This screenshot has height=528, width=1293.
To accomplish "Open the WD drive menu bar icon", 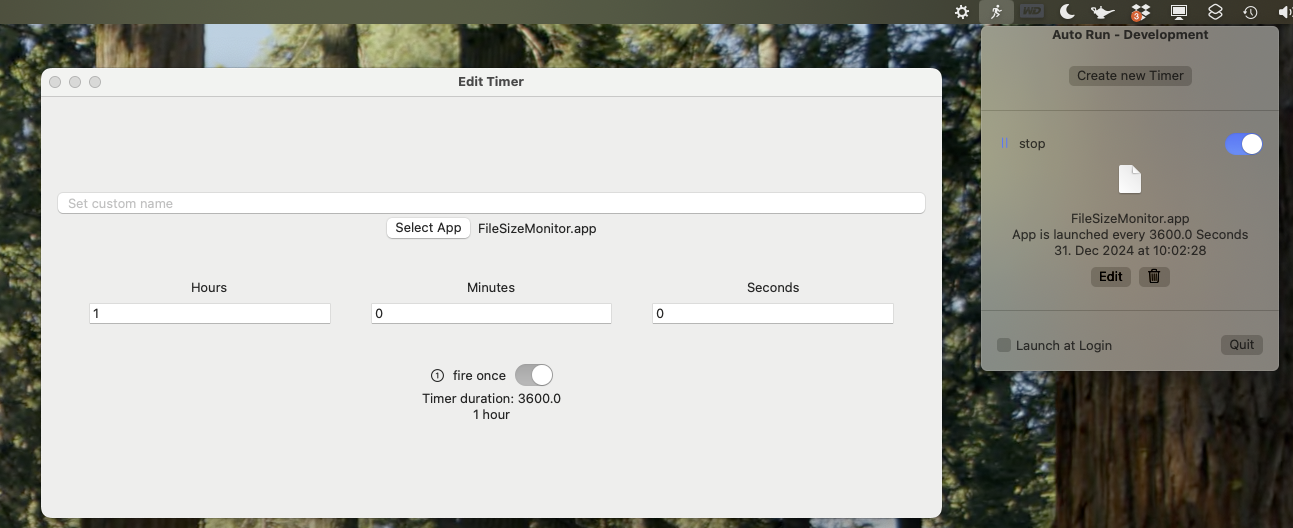I will tap(1032, 12).
